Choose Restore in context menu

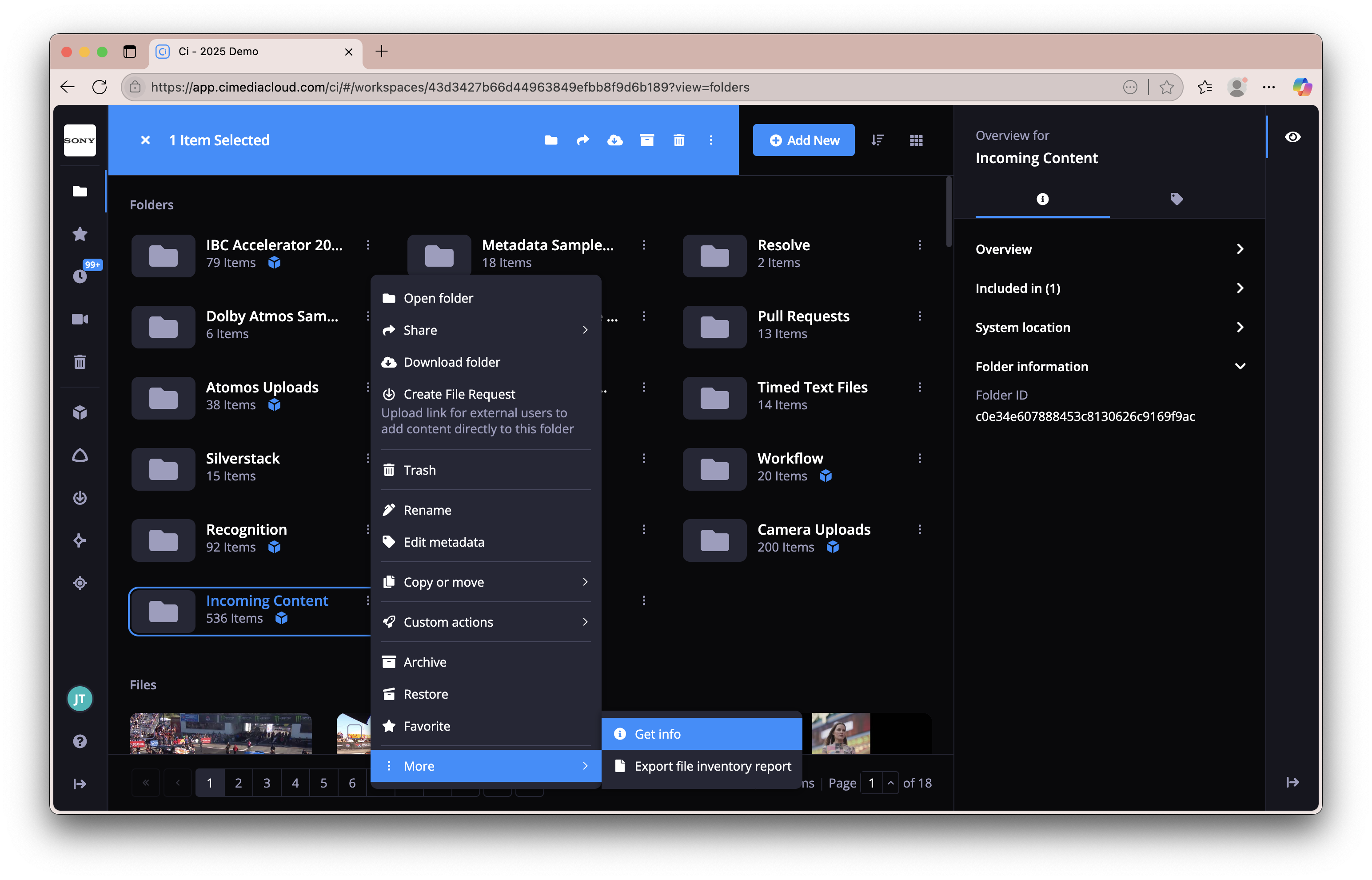point(486,694)
